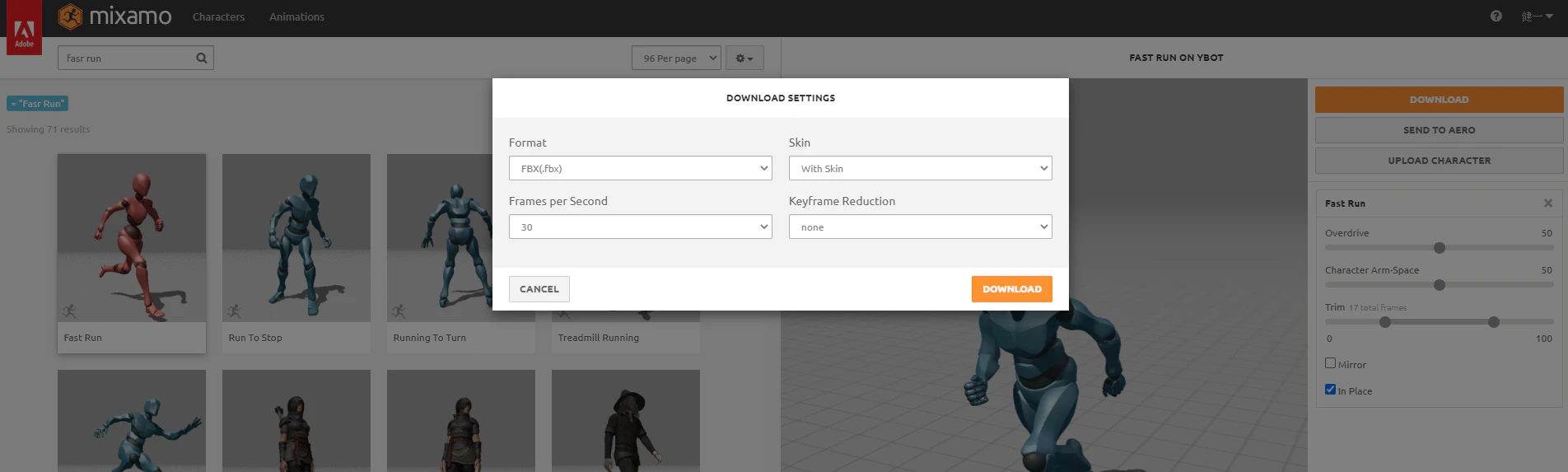
Task: Go to the Animations tab
Action: point(296,16)
